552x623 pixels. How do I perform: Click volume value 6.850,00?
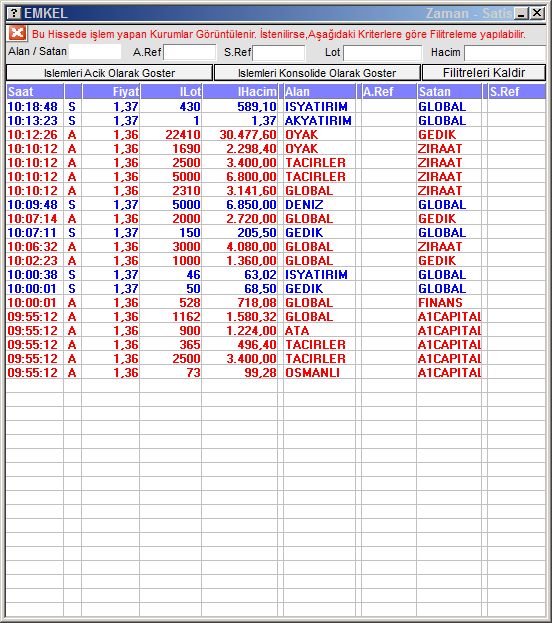click(x=252, y=205)
